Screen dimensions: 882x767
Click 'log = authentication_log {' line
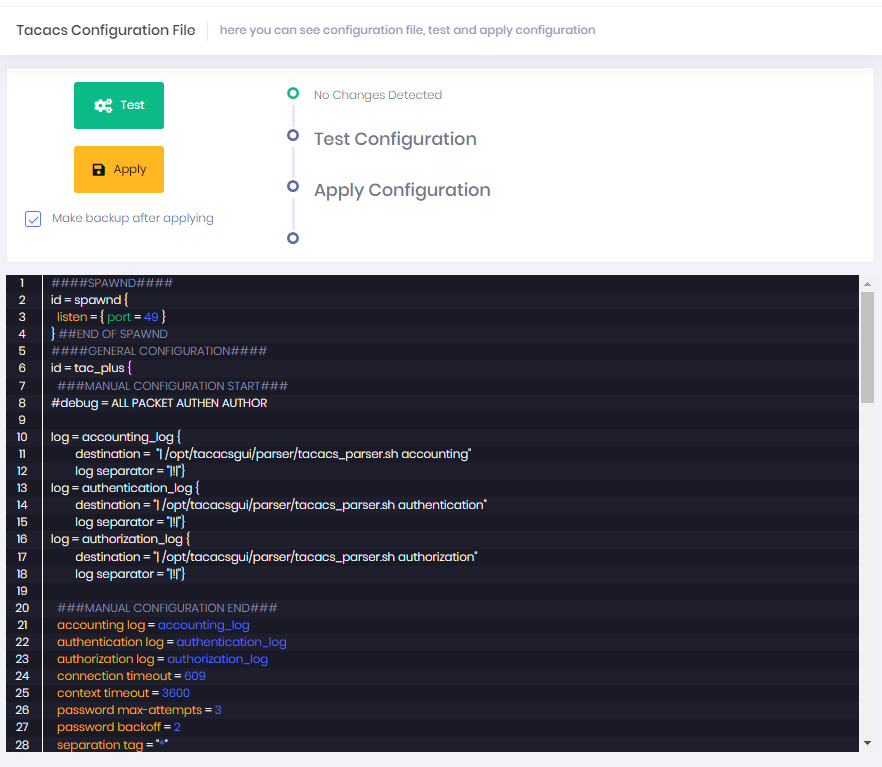coord(125,488)
